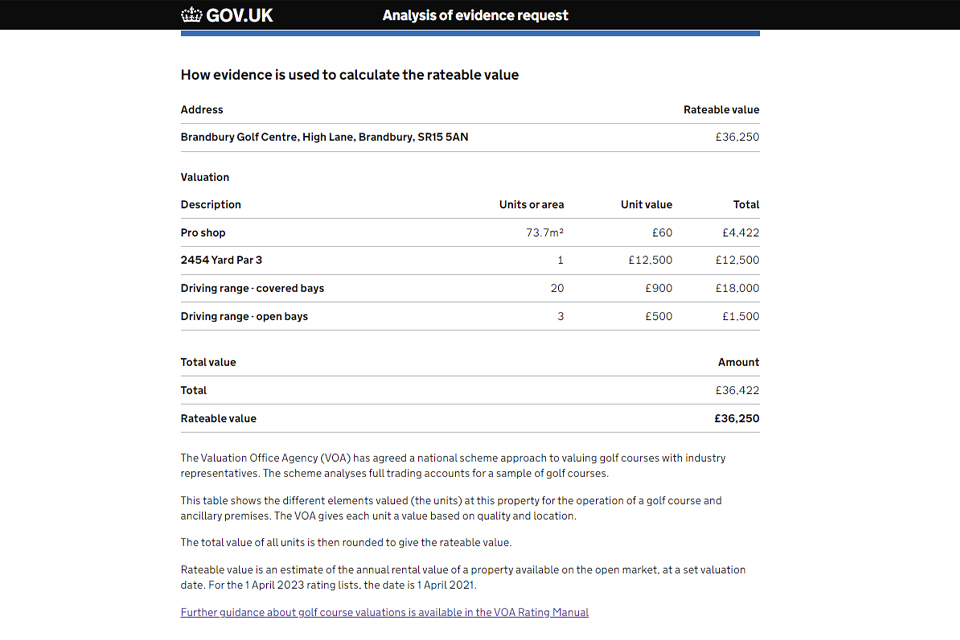Click the 'Units or area' column header
The image size is (960, 640).
coord(531,205)
